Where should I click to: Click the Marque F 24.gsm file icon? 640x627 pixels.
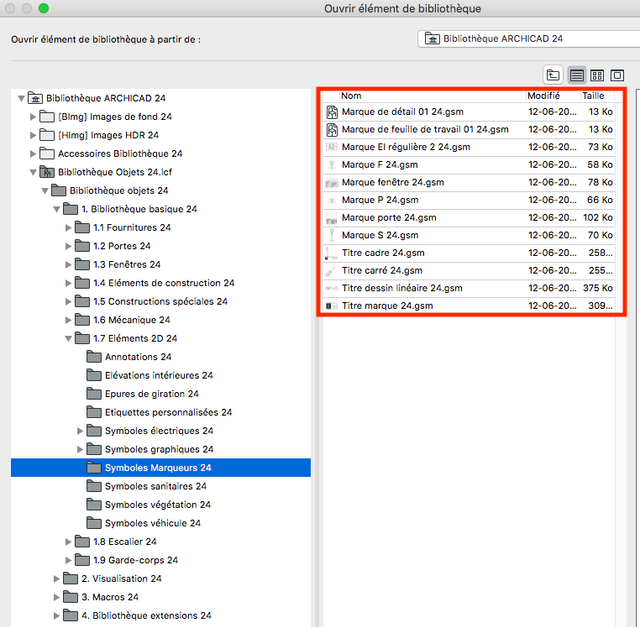click(332, 165)
